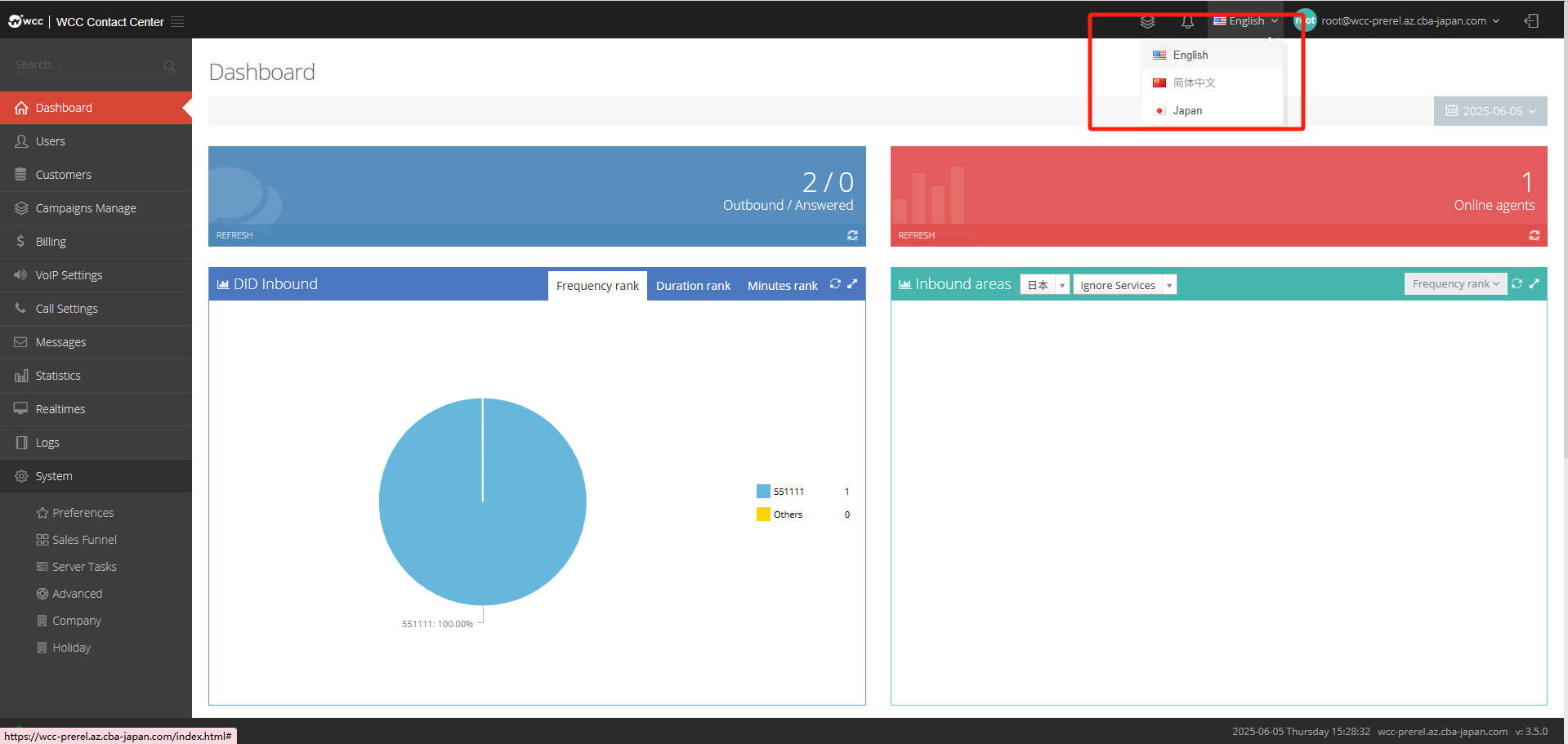Click the WCC Contact Center title
This screenshot has width=1568, height=744.
109,22
